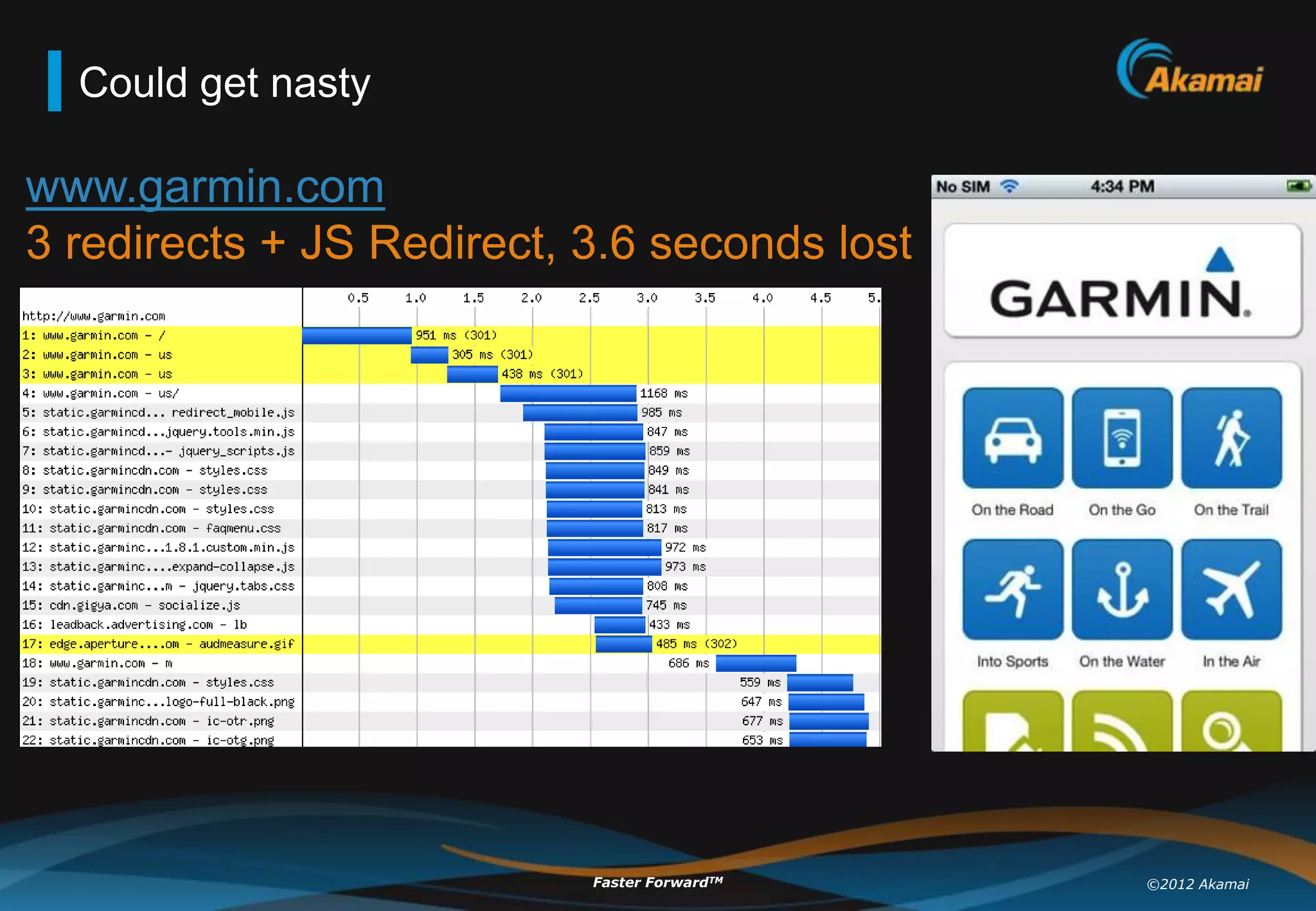Click the 2.5 seconds axis label

(589, 298)
